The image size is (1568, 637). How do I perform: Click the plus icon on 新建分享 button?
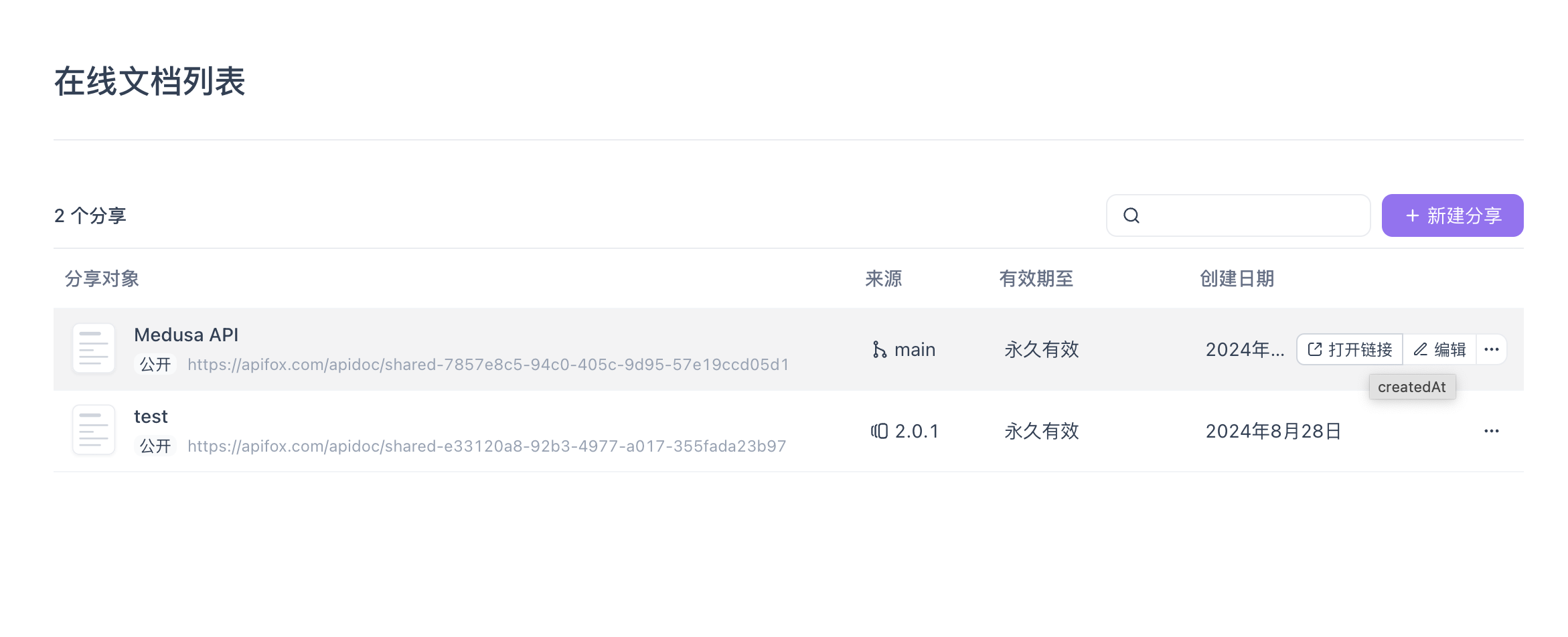pyautogui.click(x=1411, y=215)
